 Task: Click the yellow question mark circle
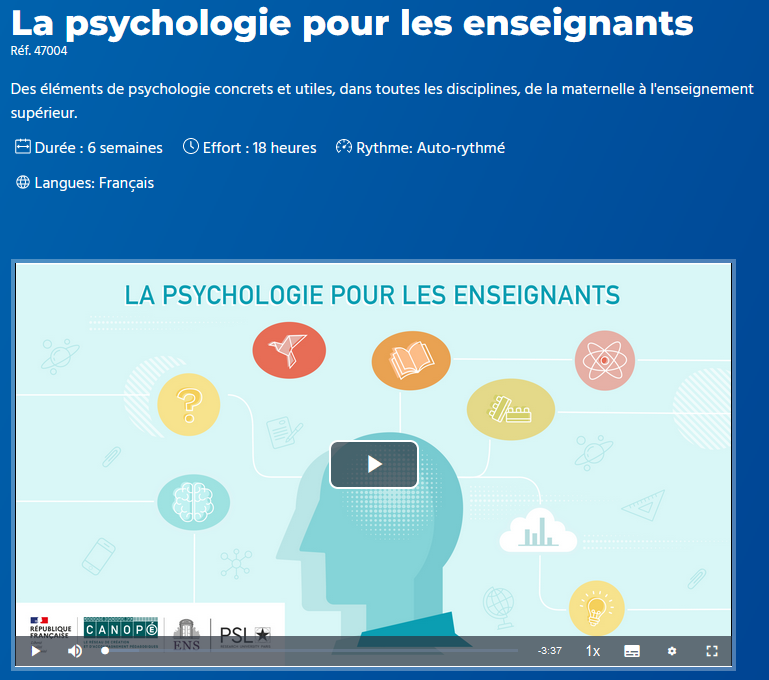[x=188, y=404]
